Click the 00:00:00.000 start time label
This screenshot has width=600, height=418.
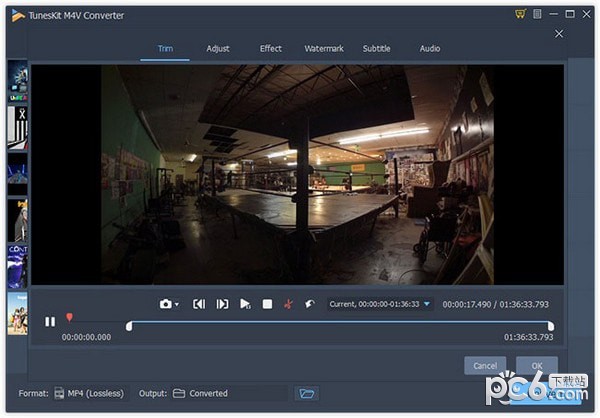point(86,337)
